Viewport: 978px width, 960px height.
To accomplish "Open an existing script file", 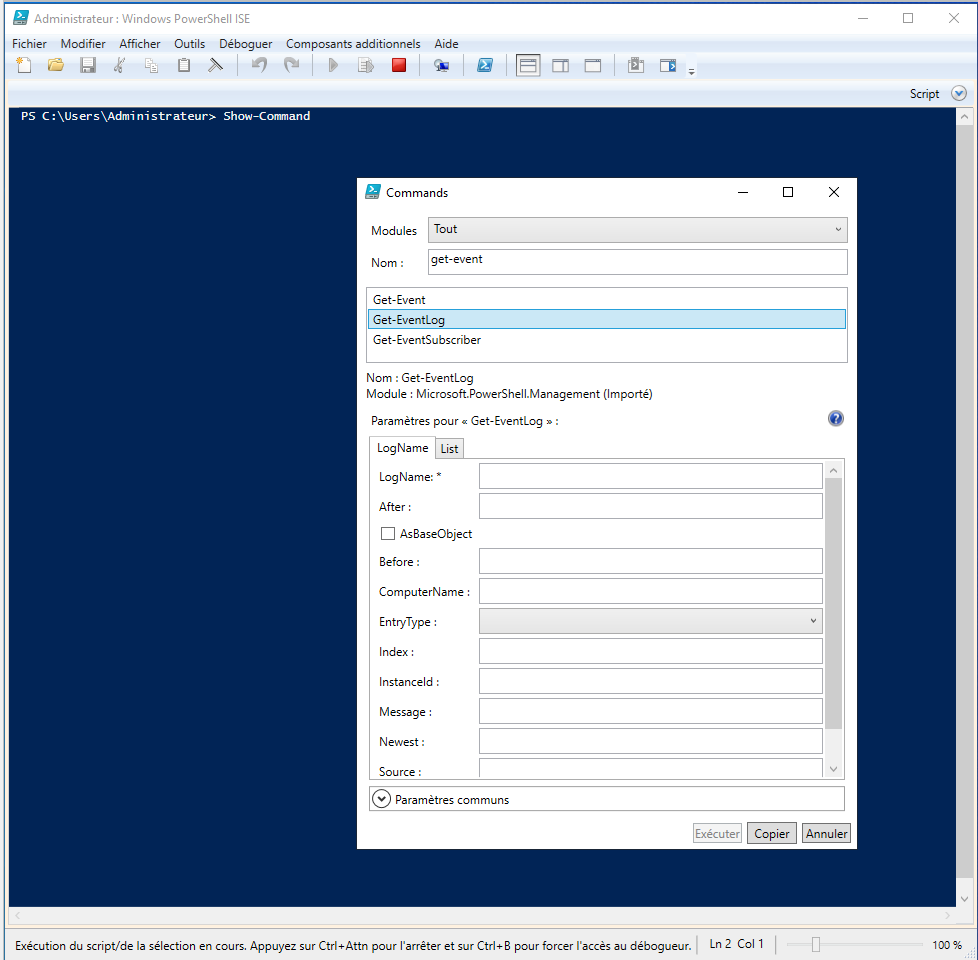I will tap(55, 64).
